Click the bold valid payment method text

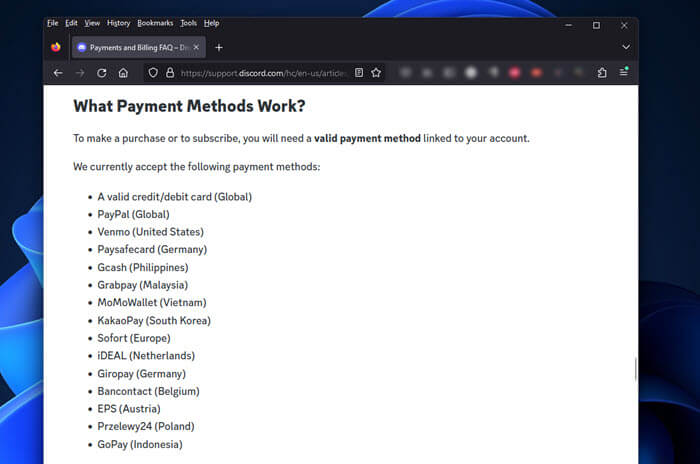click(x=367, y=138)
